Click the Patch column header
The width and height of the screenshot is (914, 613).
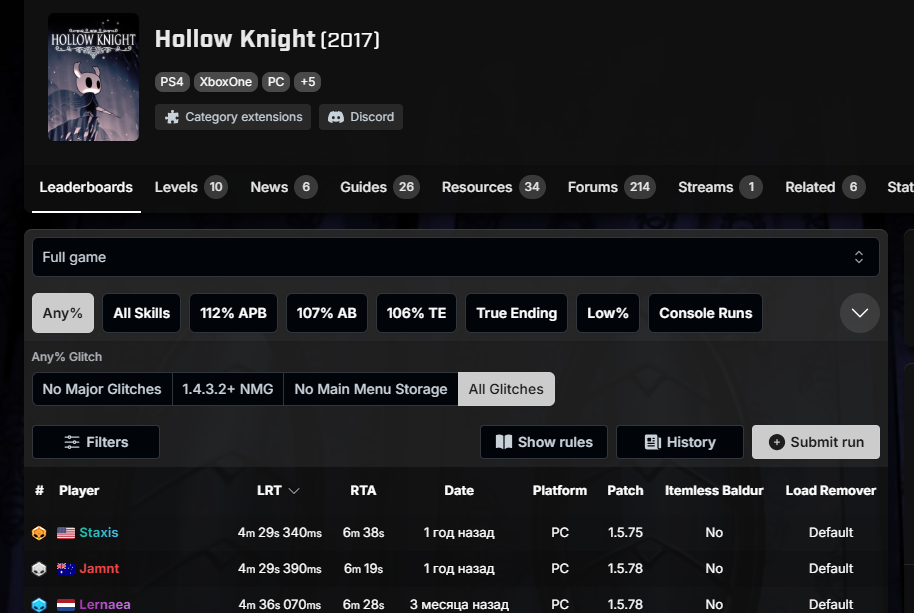tap(625, 491)
